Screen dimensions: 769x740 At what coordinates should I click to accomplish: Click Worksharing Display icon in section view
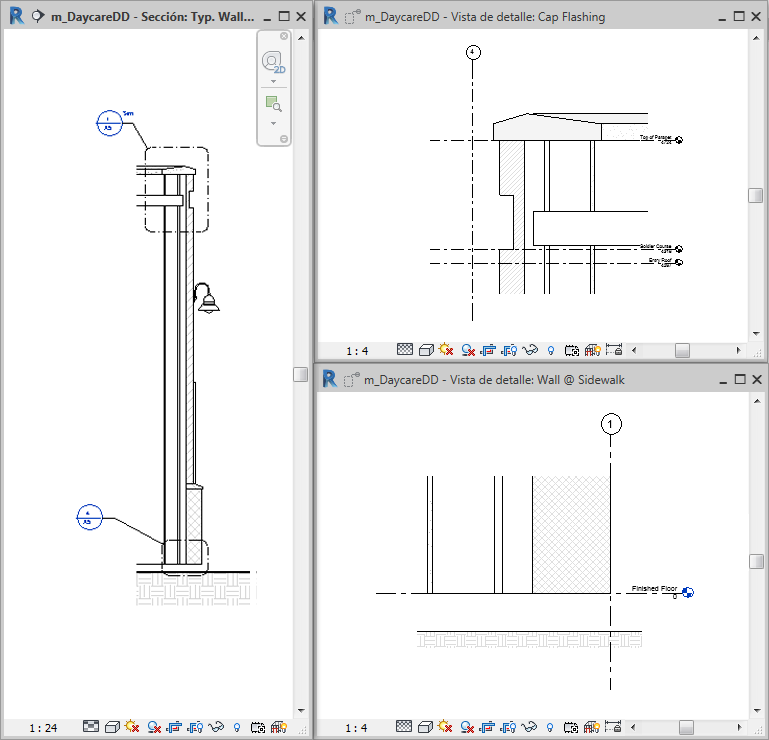(x=279, y=727)
